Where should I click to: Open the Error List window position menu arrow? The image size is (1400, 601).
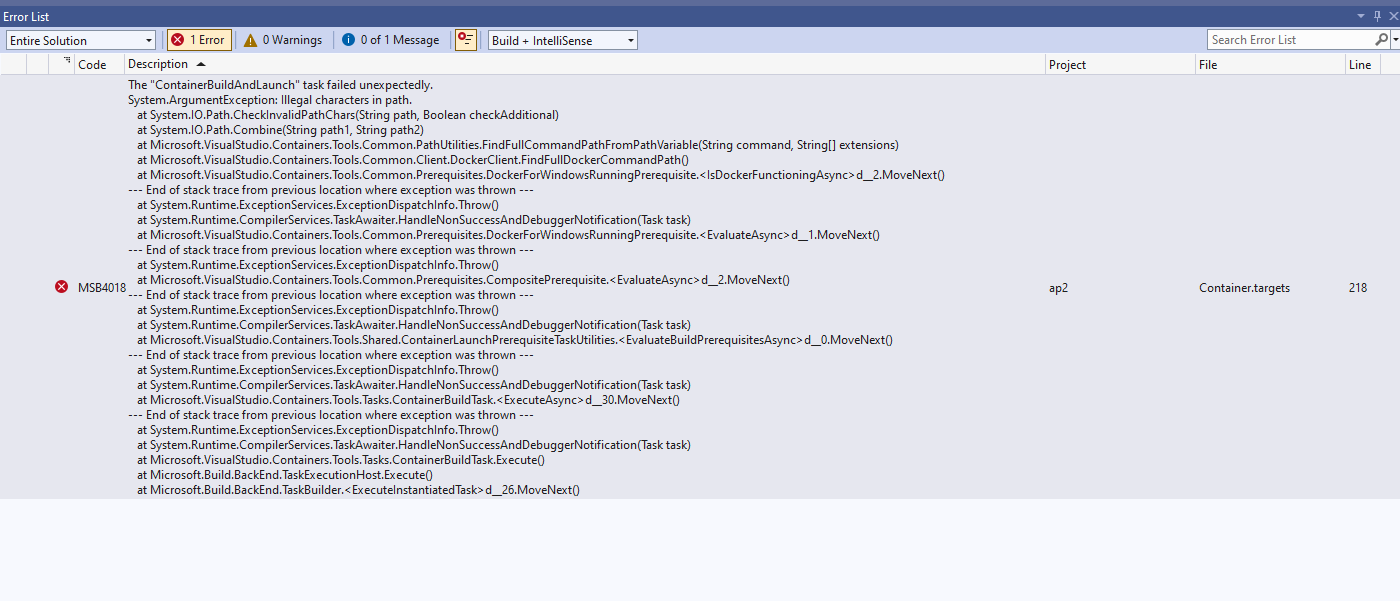[x=1361, y=17]
